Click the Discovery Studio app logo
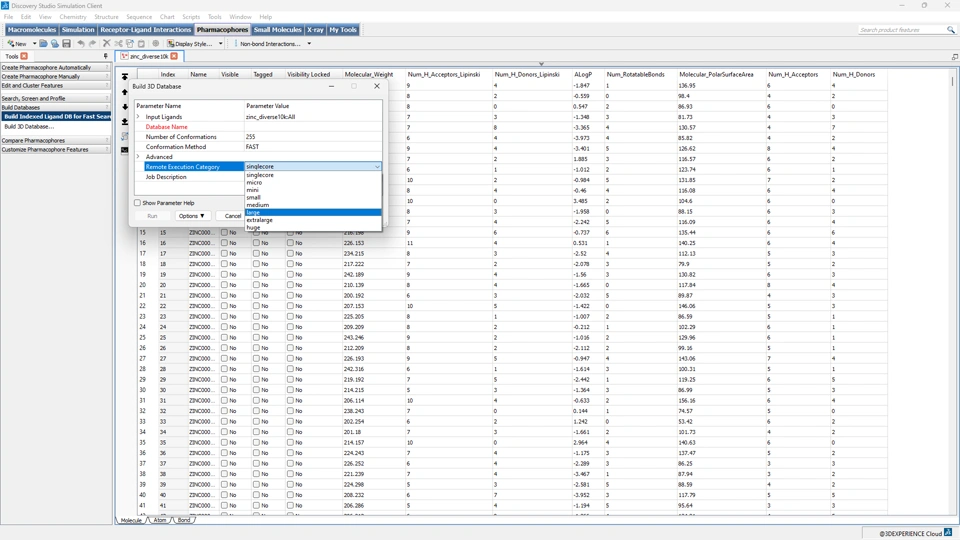960x540 pixels. (6, 6)
